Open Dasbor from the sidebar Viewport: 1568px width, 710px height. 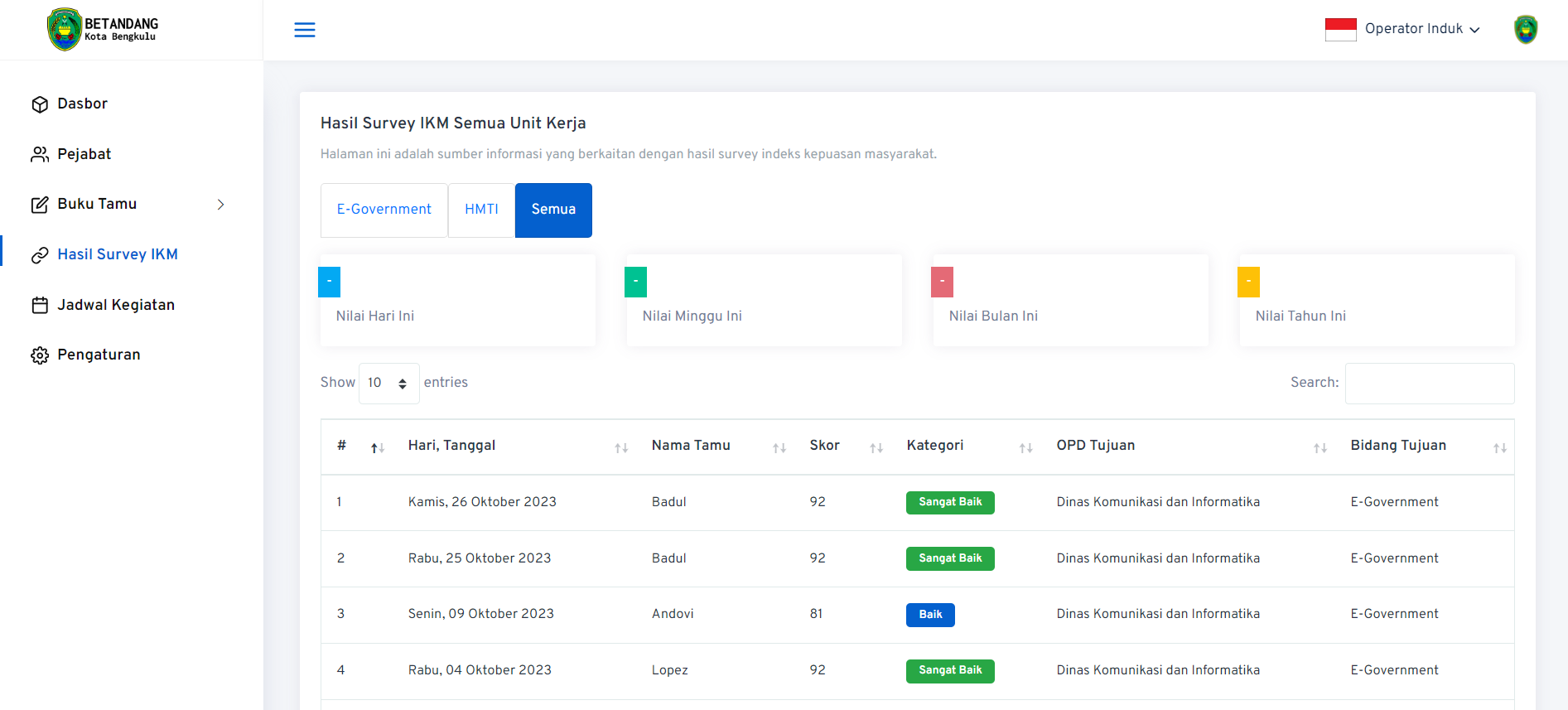[x=83, y=104]
